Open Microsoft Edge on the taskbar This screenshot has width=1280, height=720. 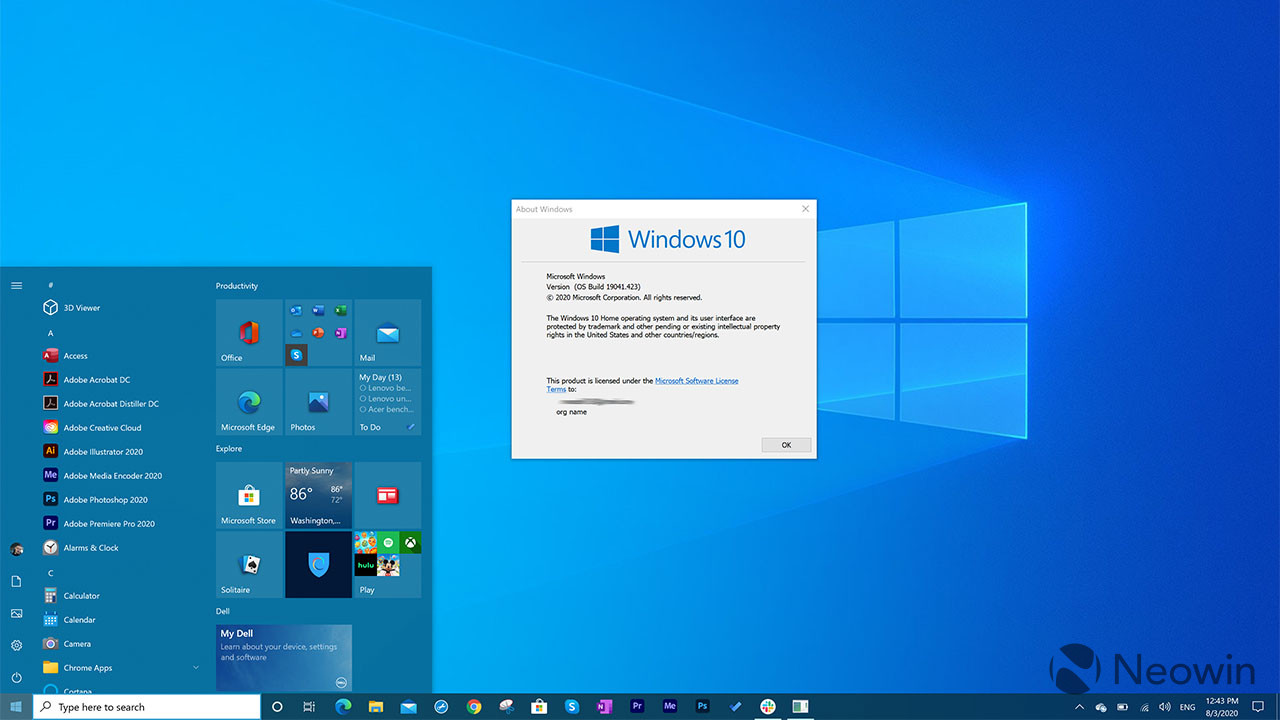(x=343, y=707)
